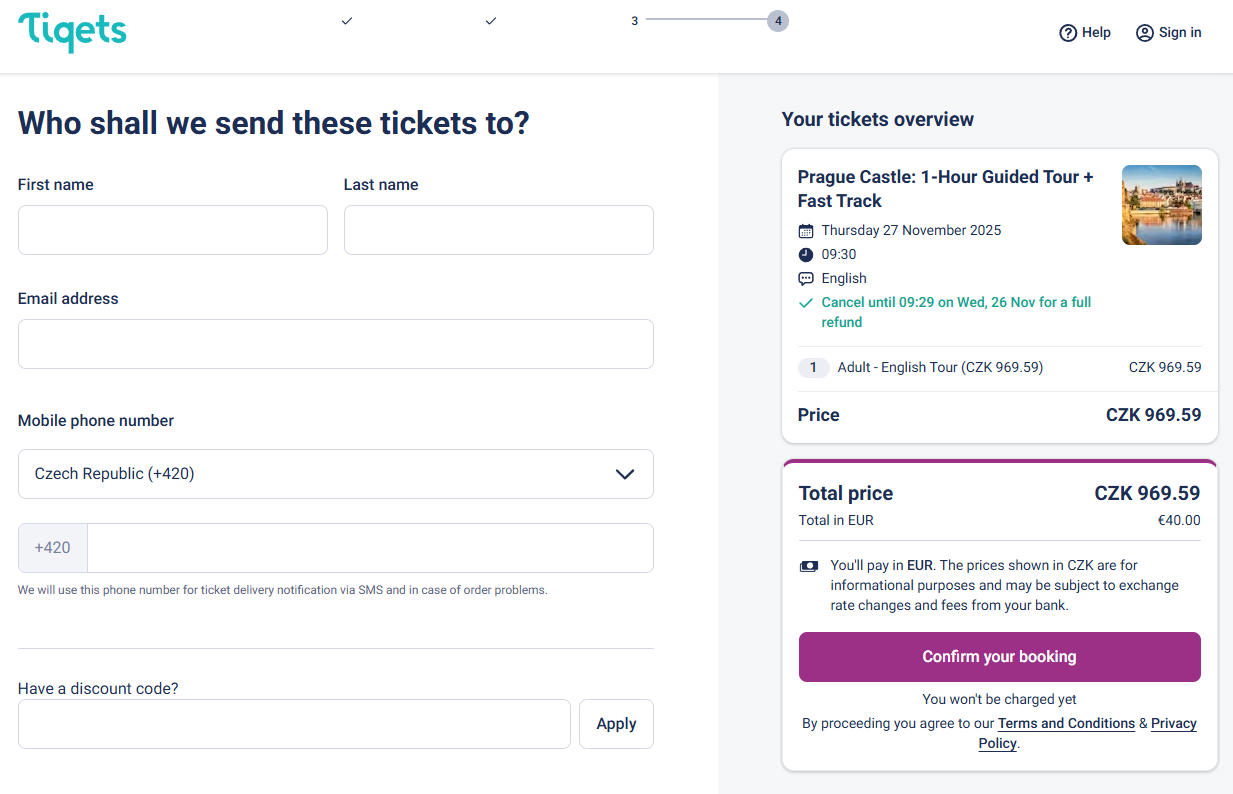Open the Privacy Policy link

coord(1173,723)
